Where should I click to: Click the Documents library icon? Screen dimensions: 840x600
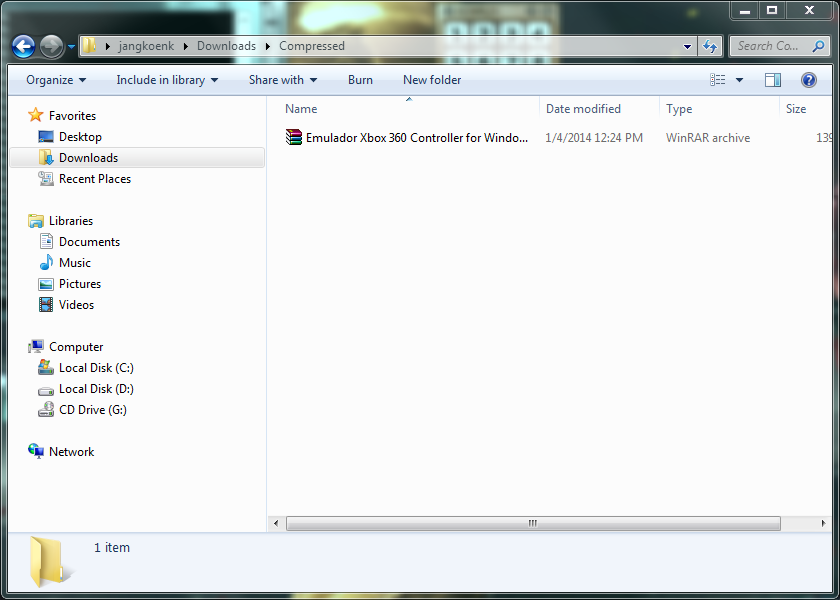(46, 242)
